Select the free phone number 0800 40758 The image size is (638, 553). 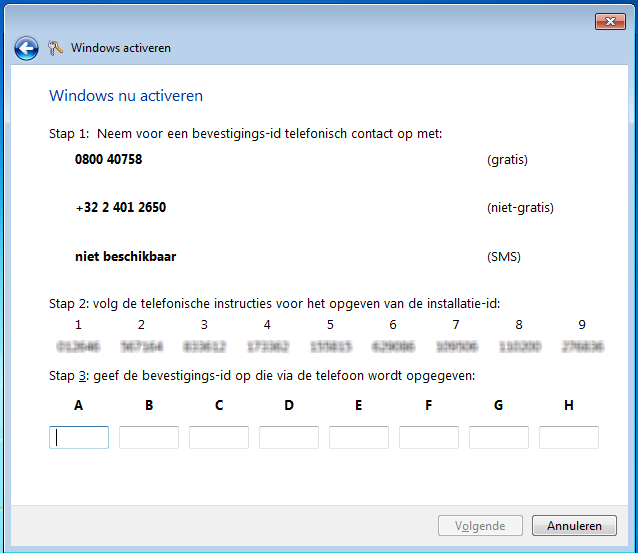[x=109, y=159]
